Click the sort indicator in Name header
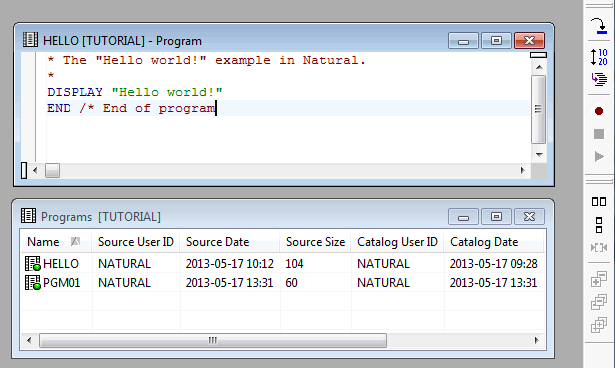This screenshot has height=368, width=615. (75, 242)
